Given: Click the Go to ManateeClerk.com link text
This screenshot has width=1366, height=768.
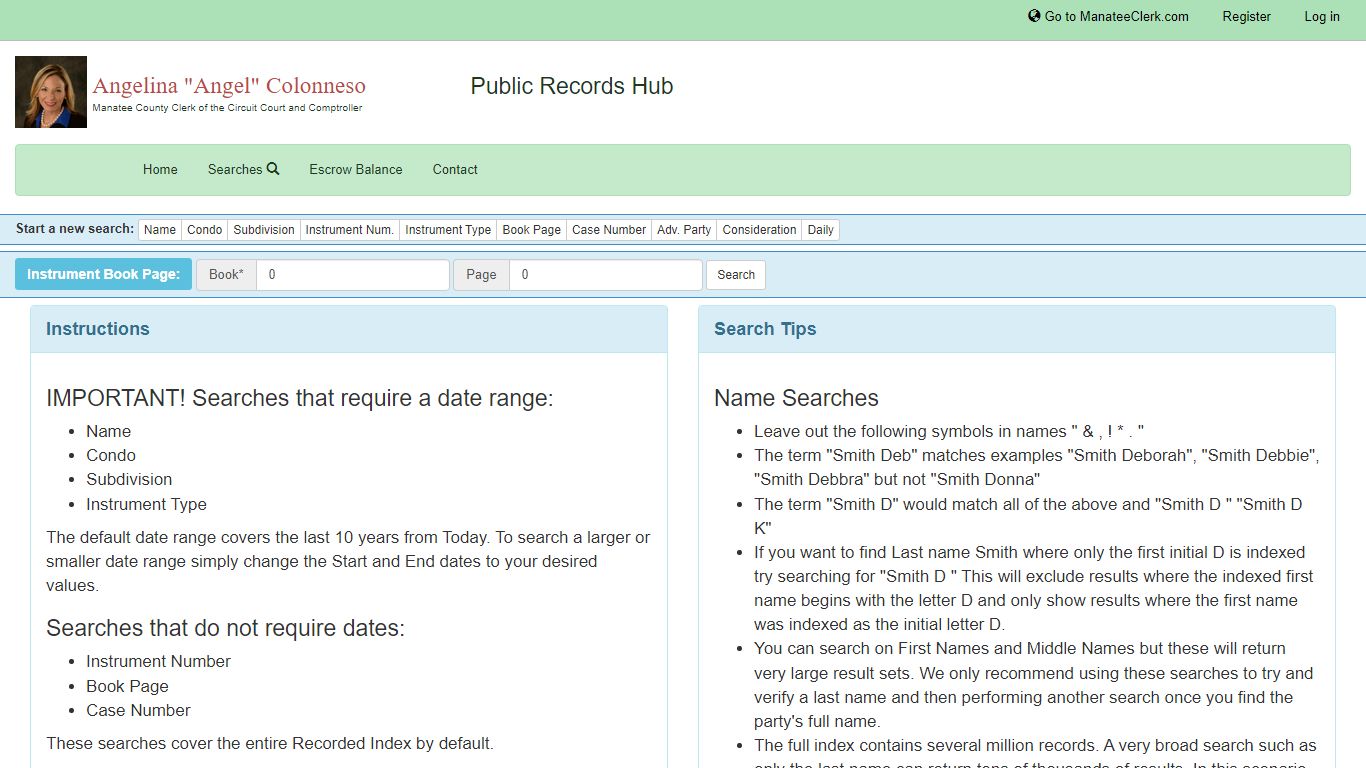Looking at the screenshot, I should (x=1116, y=16).
